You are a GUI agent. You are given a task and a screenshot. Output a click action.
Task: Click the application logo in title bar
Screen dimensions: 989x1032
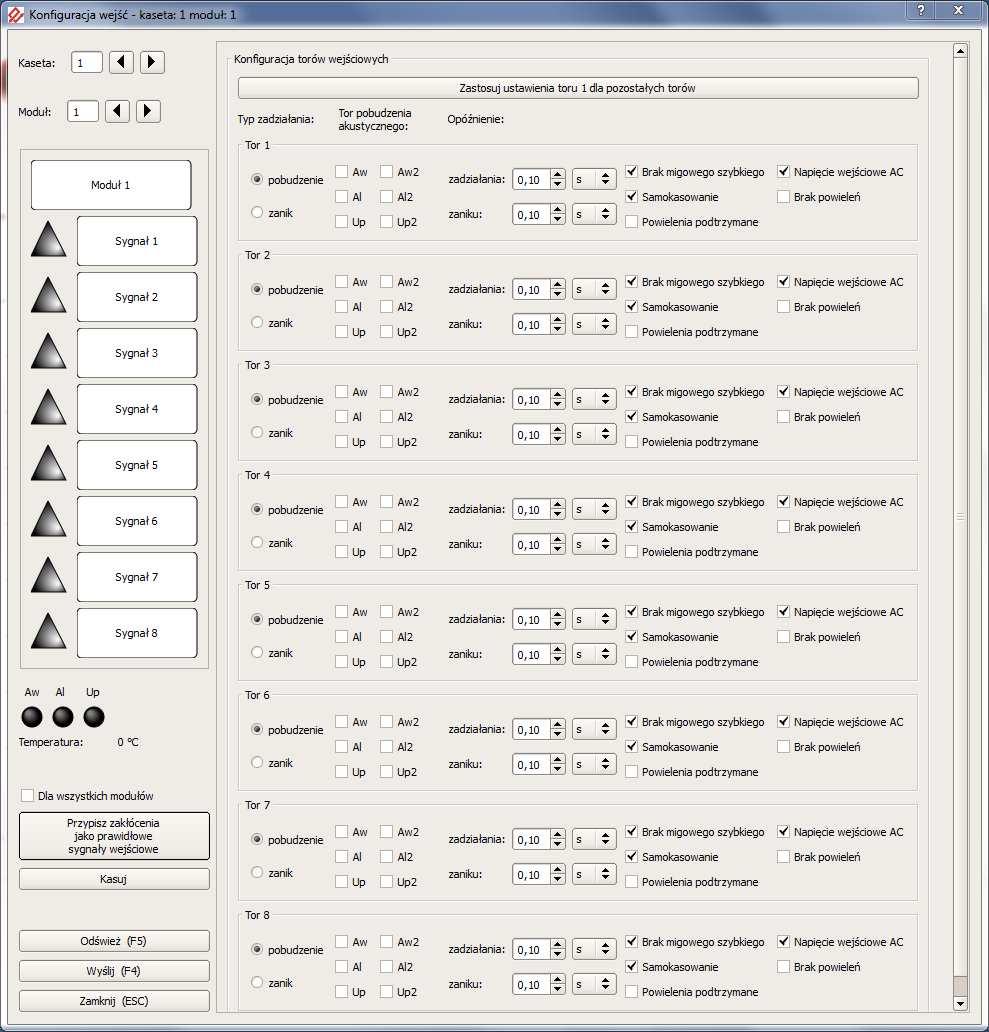(15, 14)
